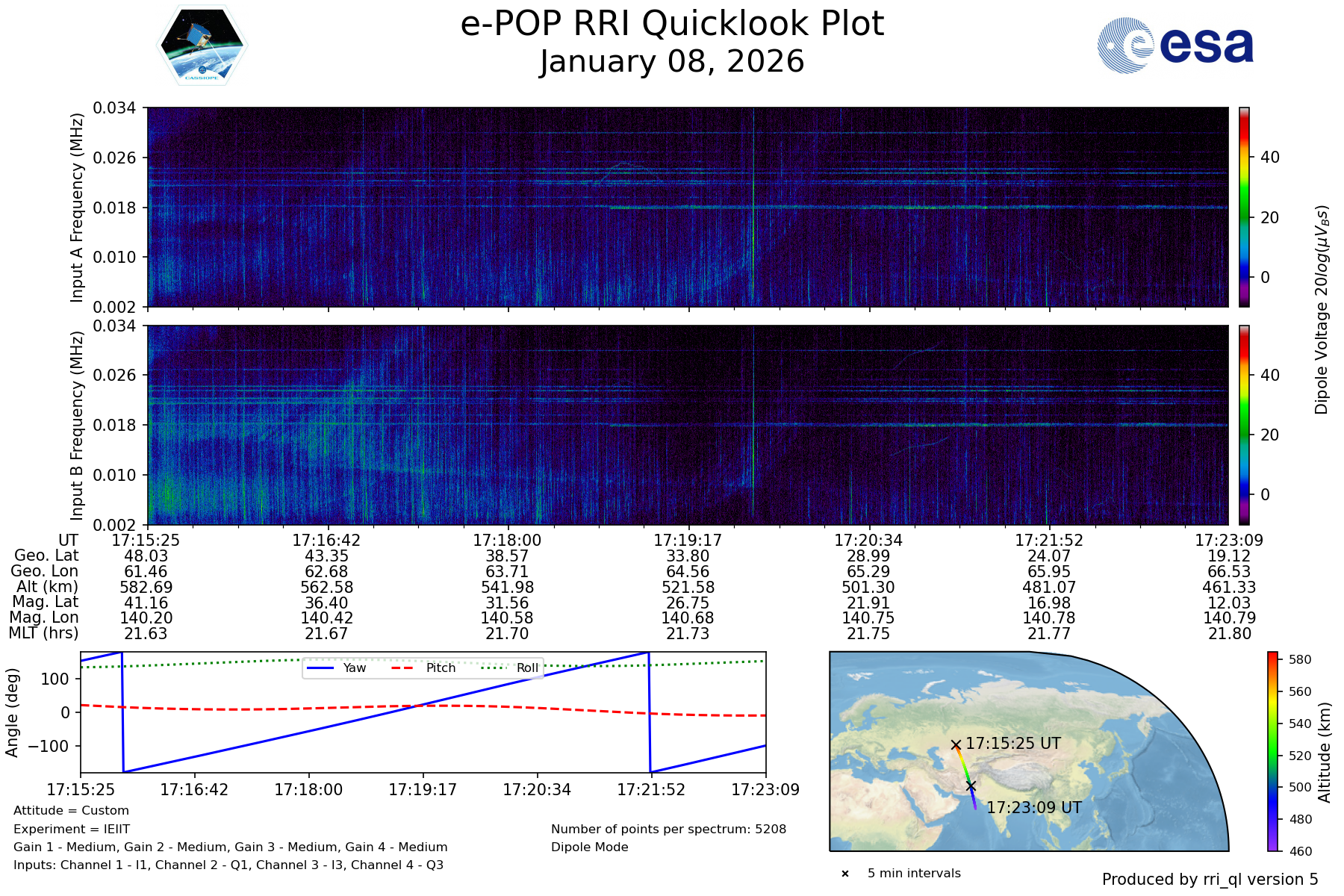Click the 'Input A Frequency (MHz)' axis label
This screenshot has height=896, width=1344.
coord(77,208)
